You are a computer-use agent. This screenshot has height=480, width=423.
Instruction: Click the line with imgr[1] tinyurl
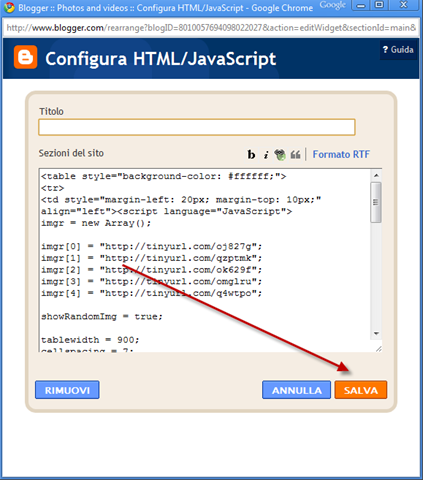[152, 258]
